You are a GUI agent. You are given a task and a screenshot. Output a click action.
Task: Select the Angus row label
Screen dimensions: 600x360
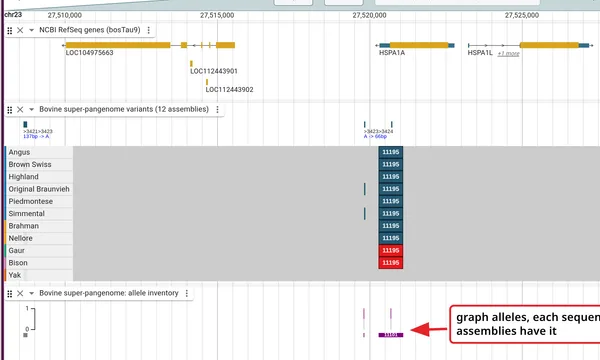(19, 152)
